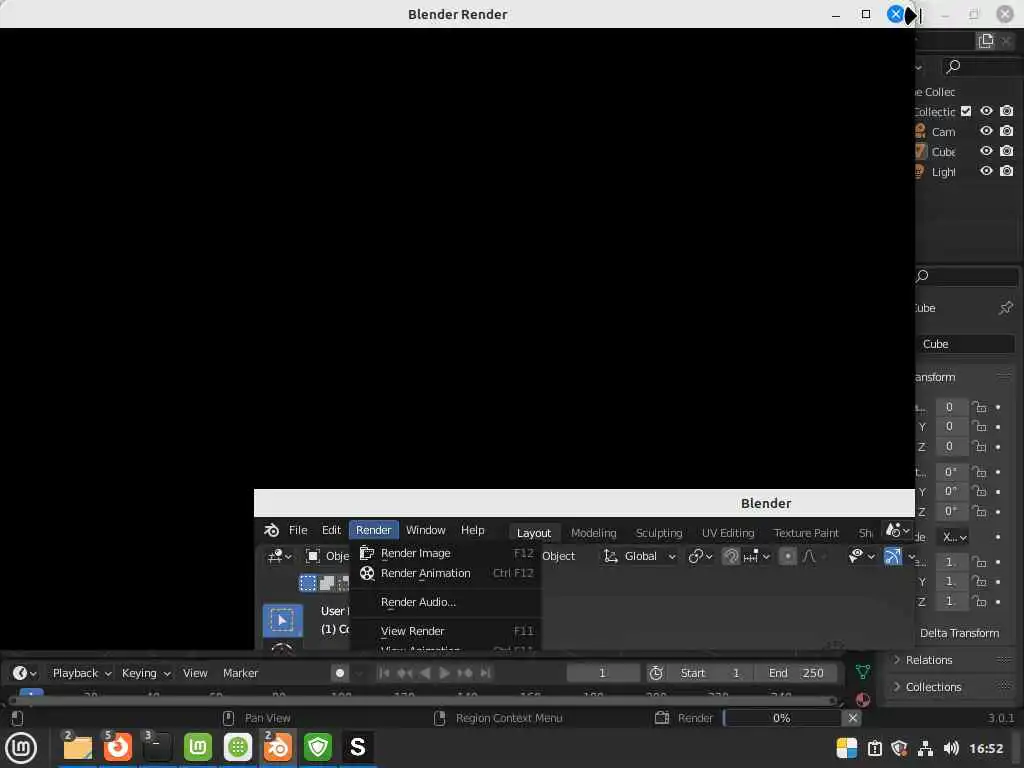The image size is (1024, 768).
Task: Hide Cube in viewport via eye icon
Action: pyautogui.click(x=986, y=151)
